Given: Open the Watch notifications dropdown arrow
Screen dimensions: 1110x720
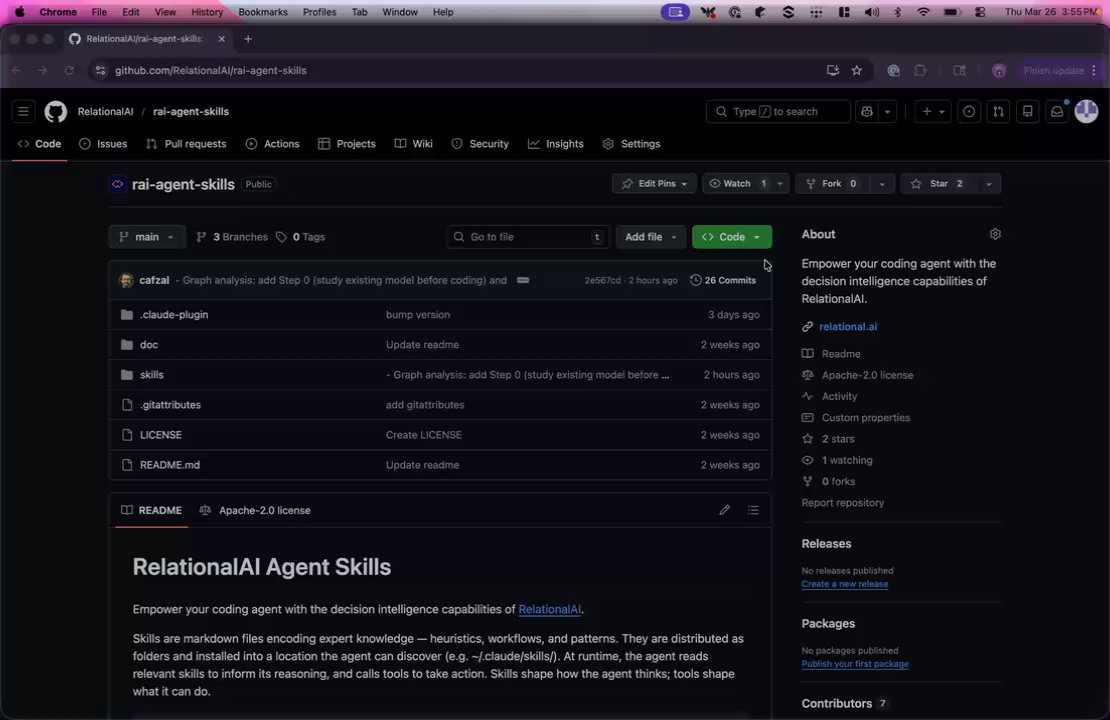Looking at the screenshot, I should (779, 183).
